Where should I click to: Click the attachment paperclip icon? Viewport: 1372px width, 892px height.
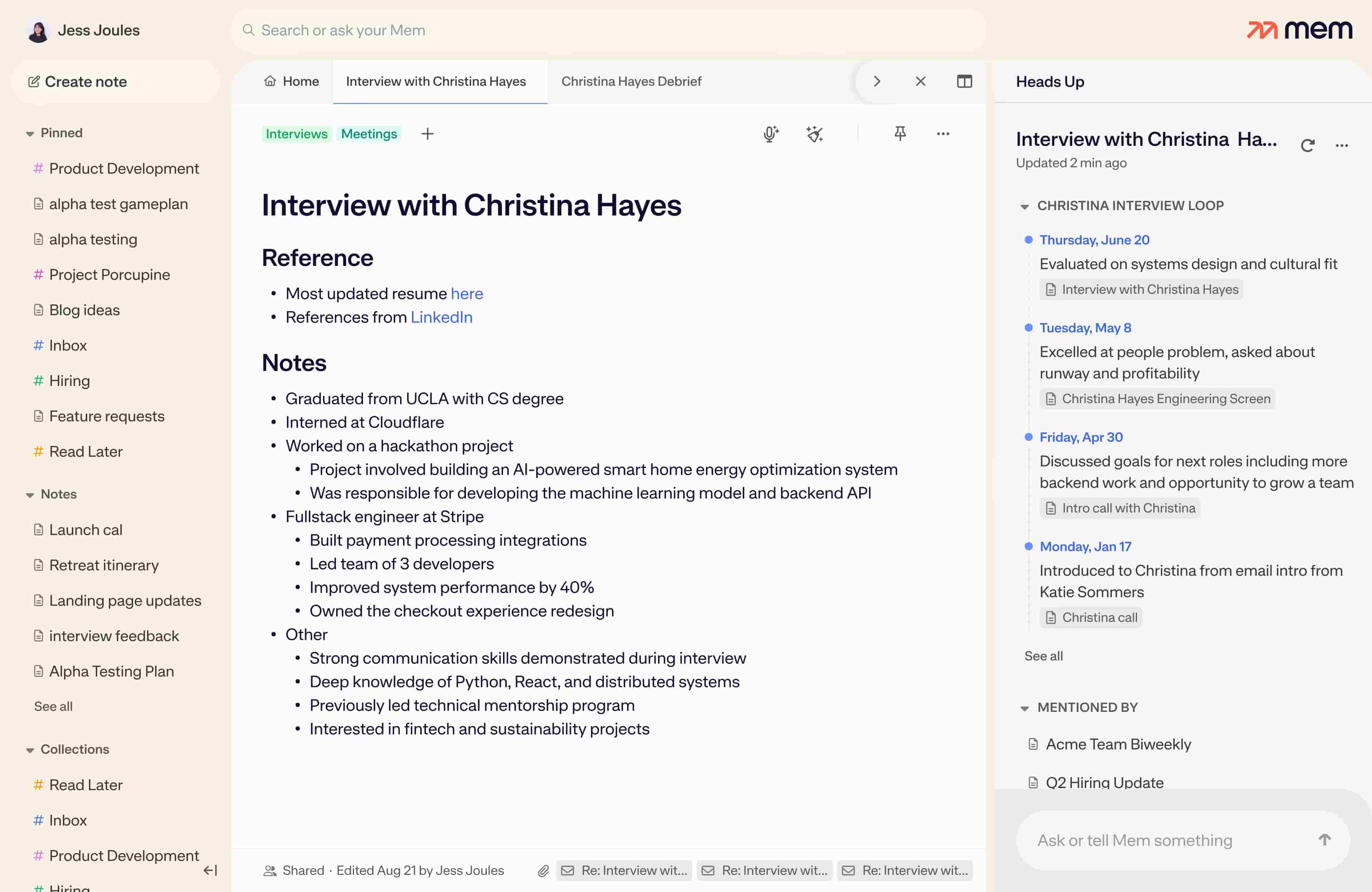point(543,871)
